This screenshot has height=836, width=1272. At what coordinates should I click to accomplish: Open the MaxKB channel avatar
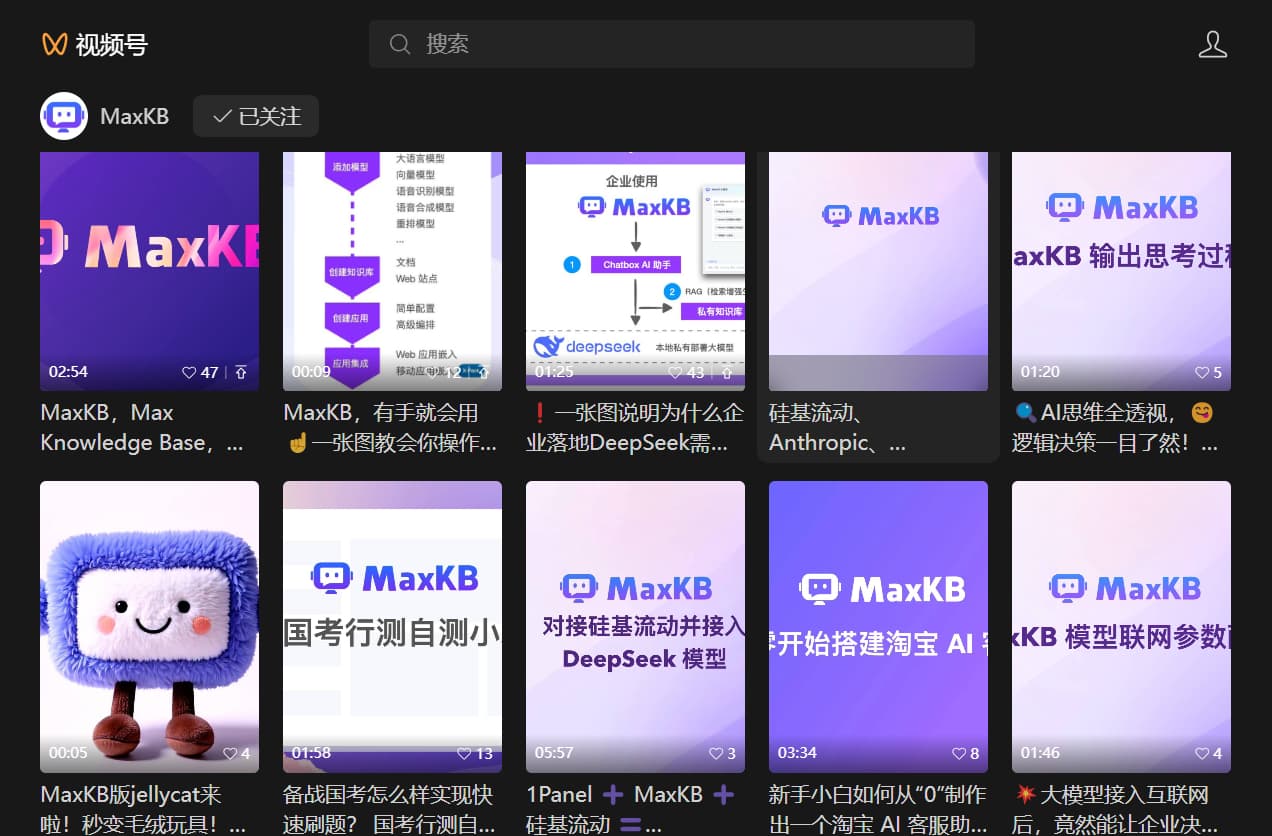(x=64, y=116)
